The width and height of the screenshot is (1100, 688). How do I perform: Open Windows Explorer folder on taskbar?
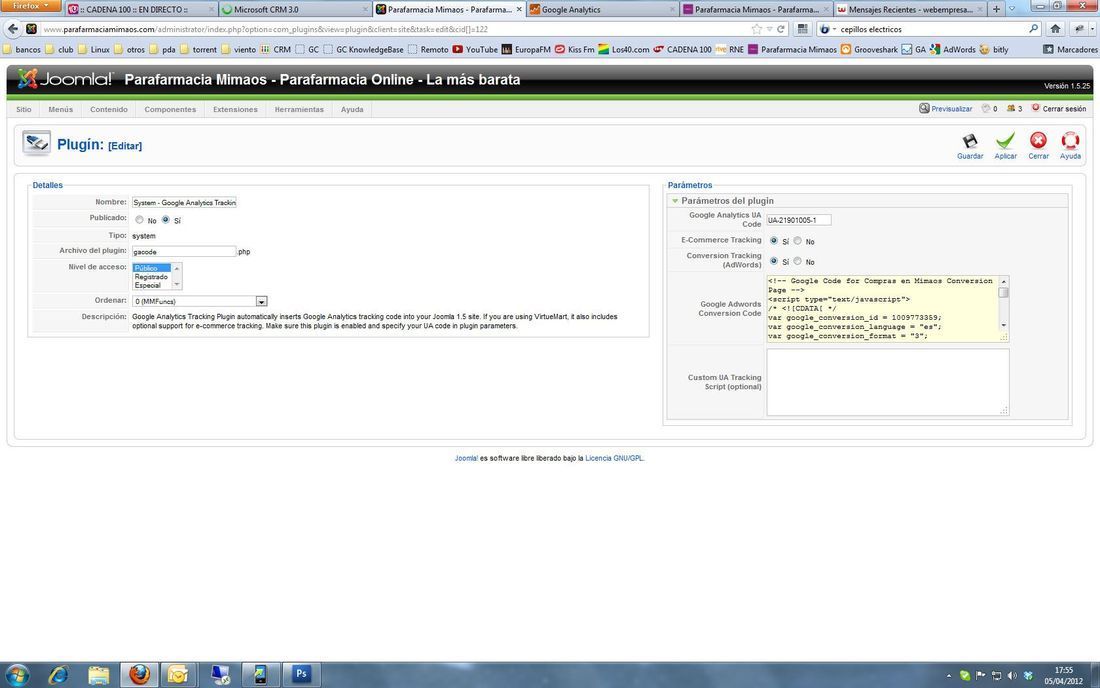point(99,675)
